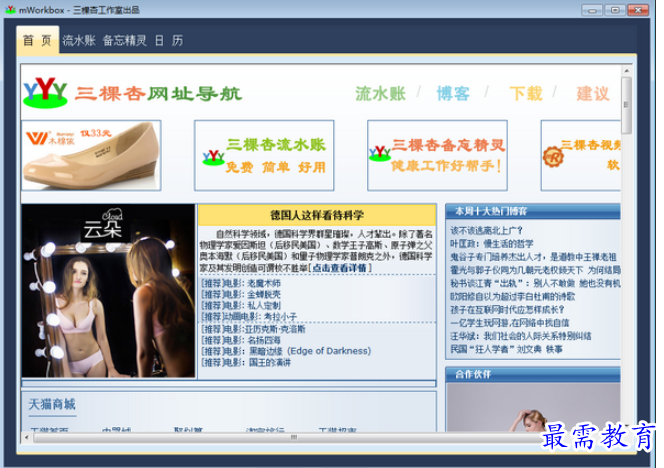Screen dimensions: 664x468
Task: Click the mWorkbox title bar app icon
Action: (10, 9)
